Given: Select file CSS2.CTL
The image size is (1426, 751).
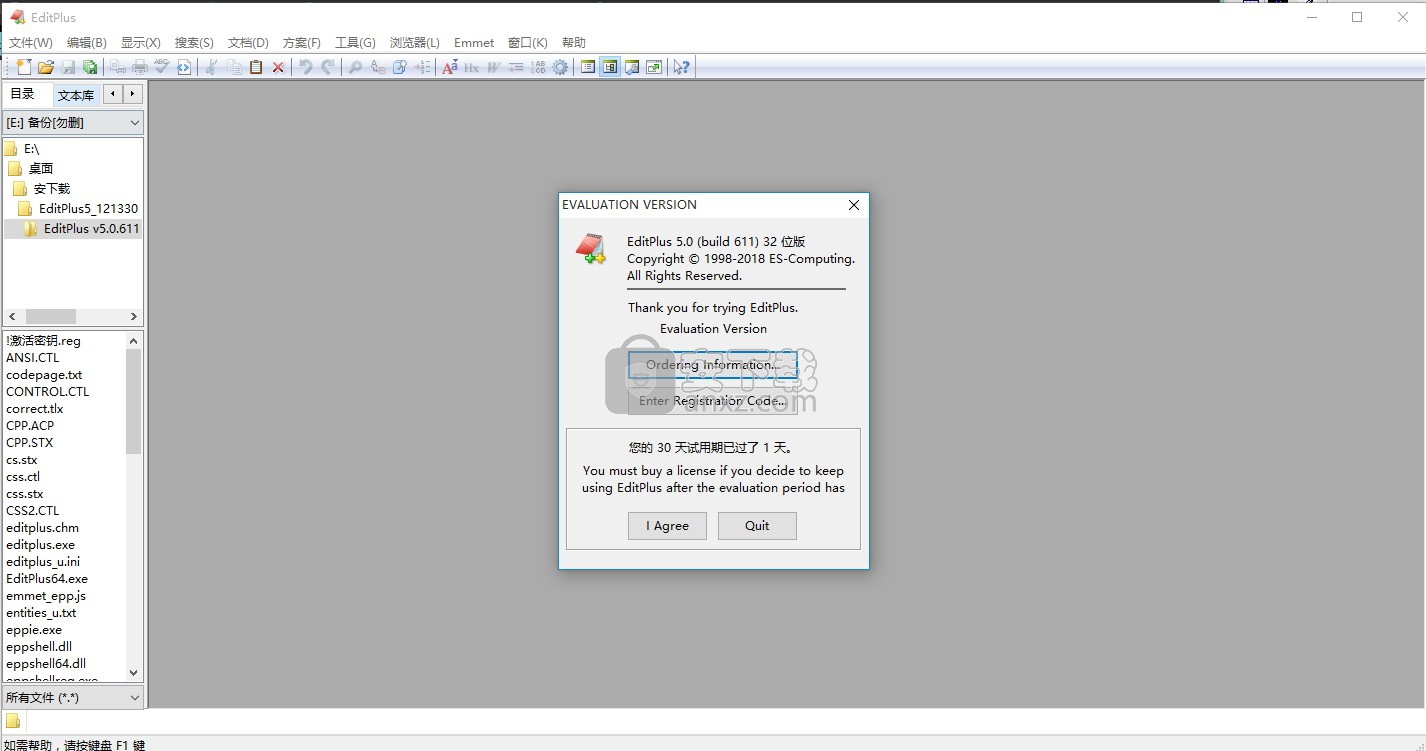Looking at the screenshot, I should [33, 511].
